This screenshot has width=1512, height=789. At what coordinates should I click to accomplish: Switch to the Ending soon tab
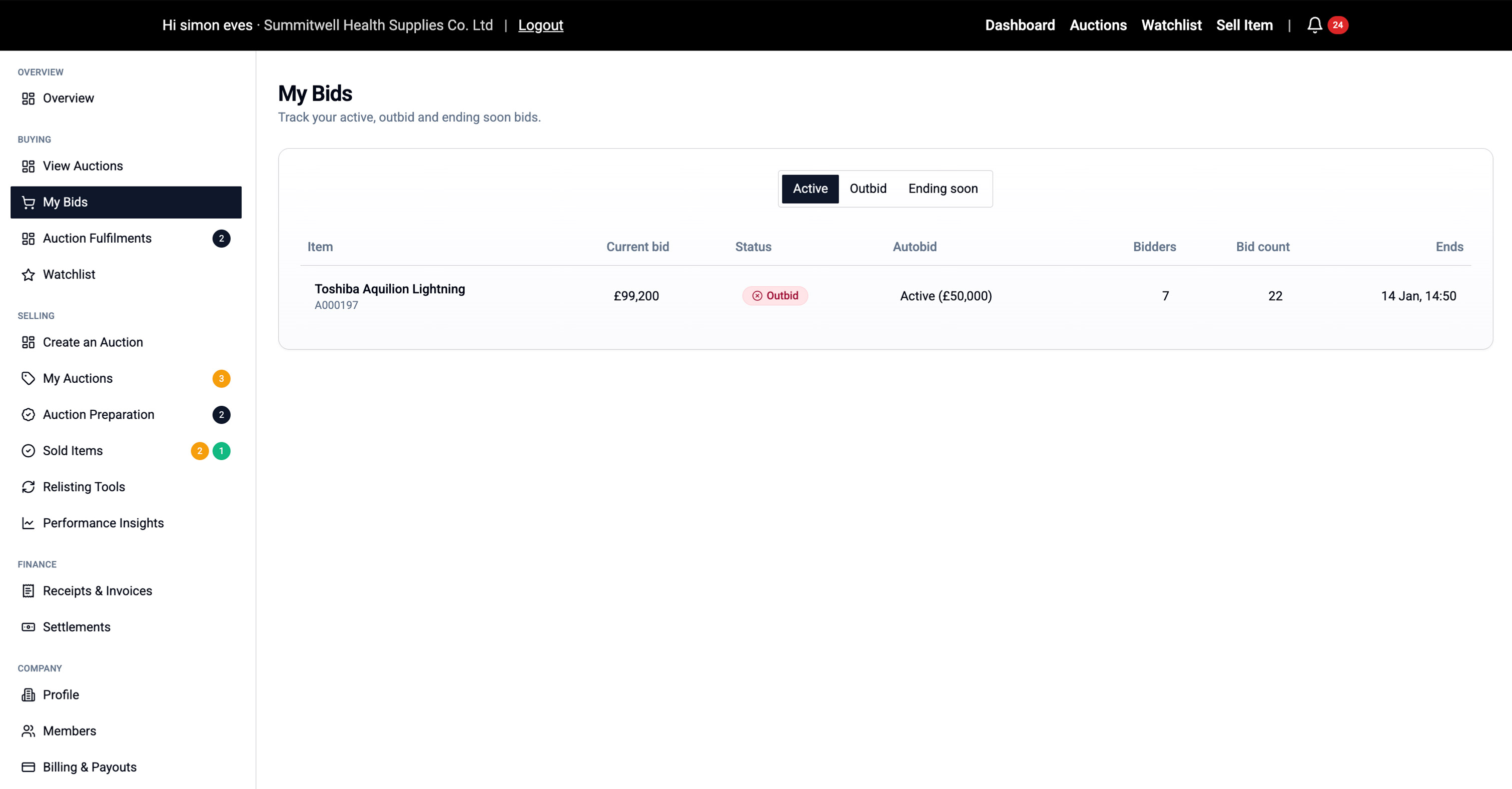(x=943, y=189)
